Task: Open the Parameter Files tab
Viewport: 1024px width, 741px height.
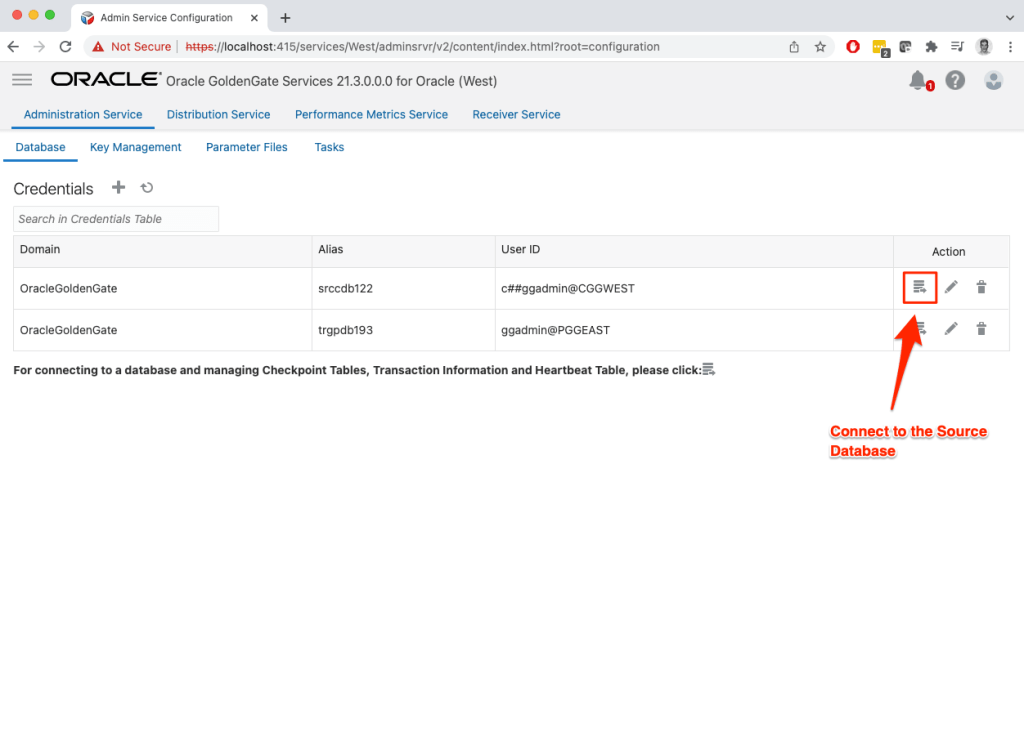Action: click(x=246, y=147)
